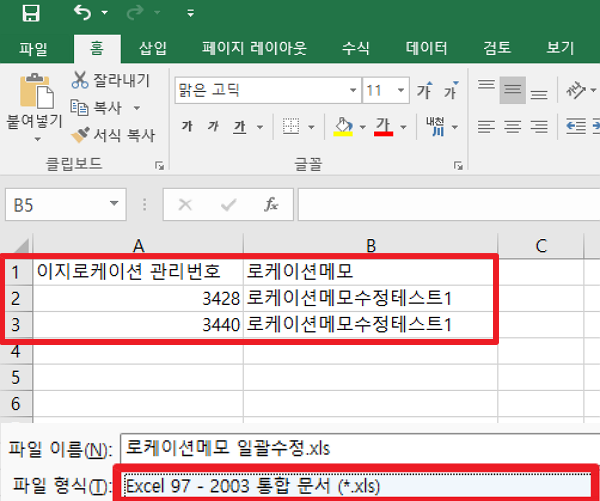Click the decrease font size icon
The image size is (600, 501).
pos(450,90)
